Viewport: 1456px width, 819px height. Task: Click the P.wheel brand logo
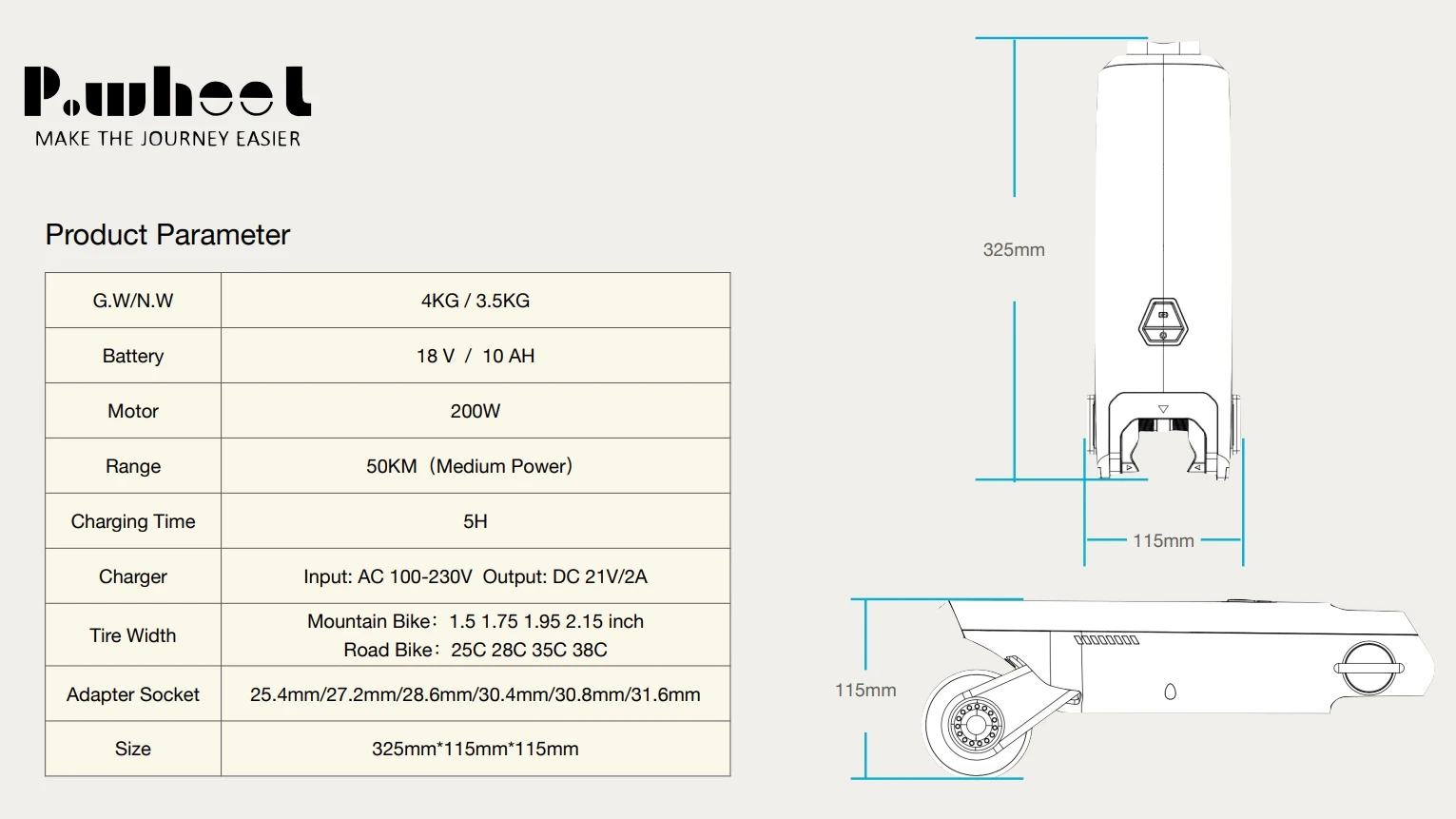point(167,91)
